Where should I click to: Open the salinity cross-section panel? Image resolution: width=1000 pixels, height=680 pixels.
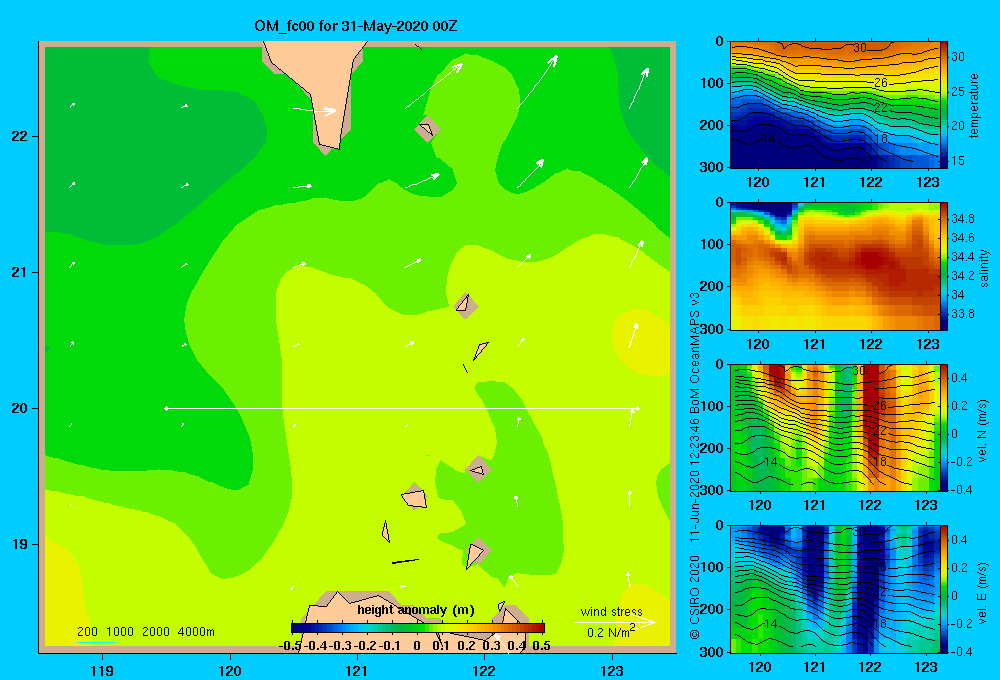pos(835,266)
